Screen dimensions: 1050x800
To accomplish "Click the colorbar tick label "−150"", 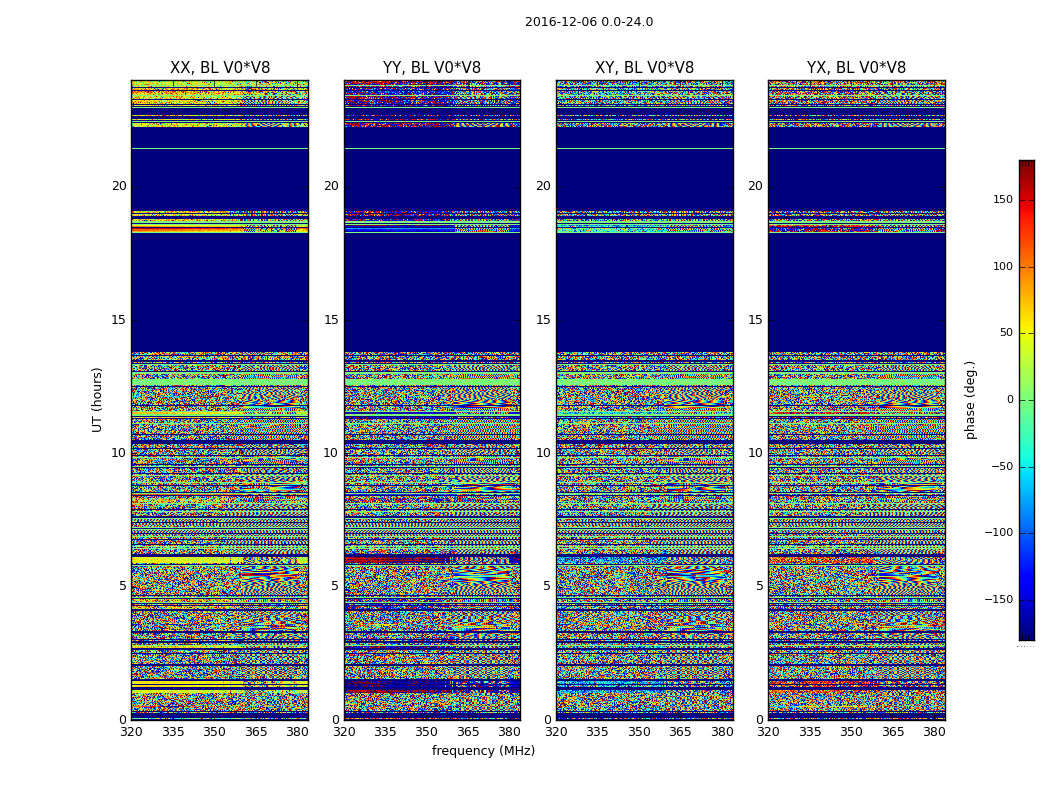I will point(997,600).
